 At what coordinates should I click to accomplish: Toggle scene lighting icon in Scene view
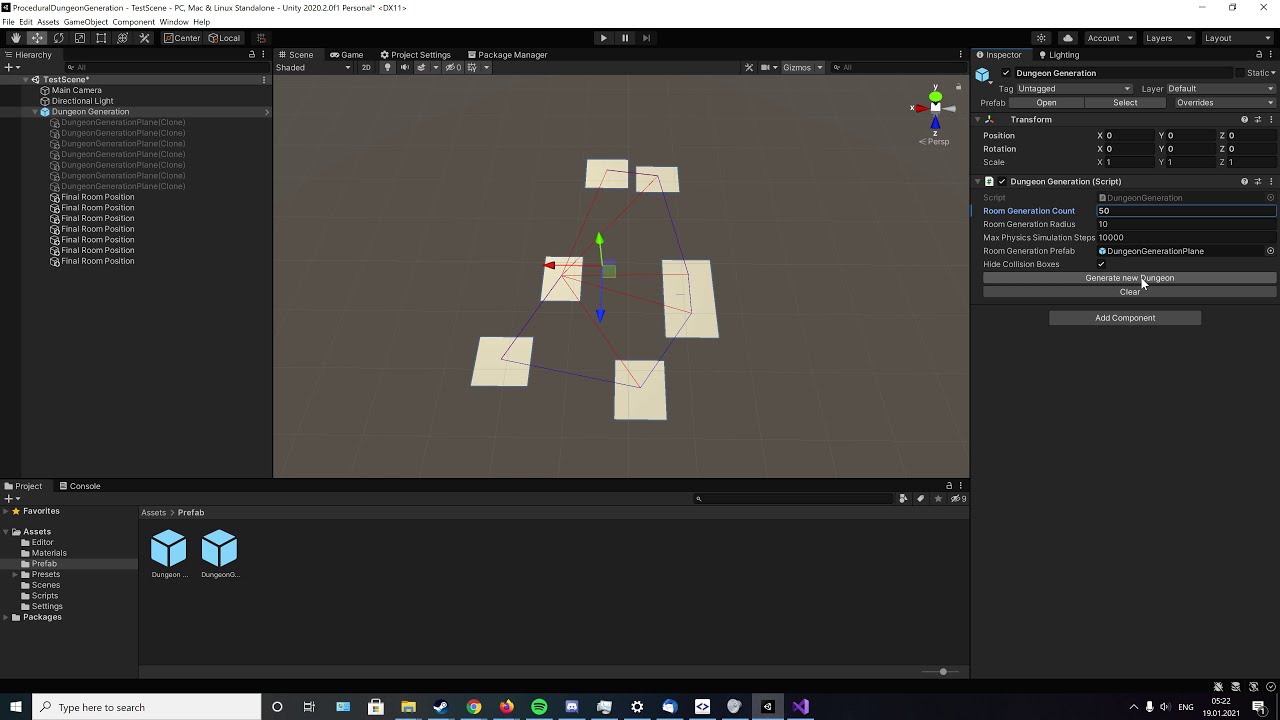pyautogui.click(x=388, y=67)
